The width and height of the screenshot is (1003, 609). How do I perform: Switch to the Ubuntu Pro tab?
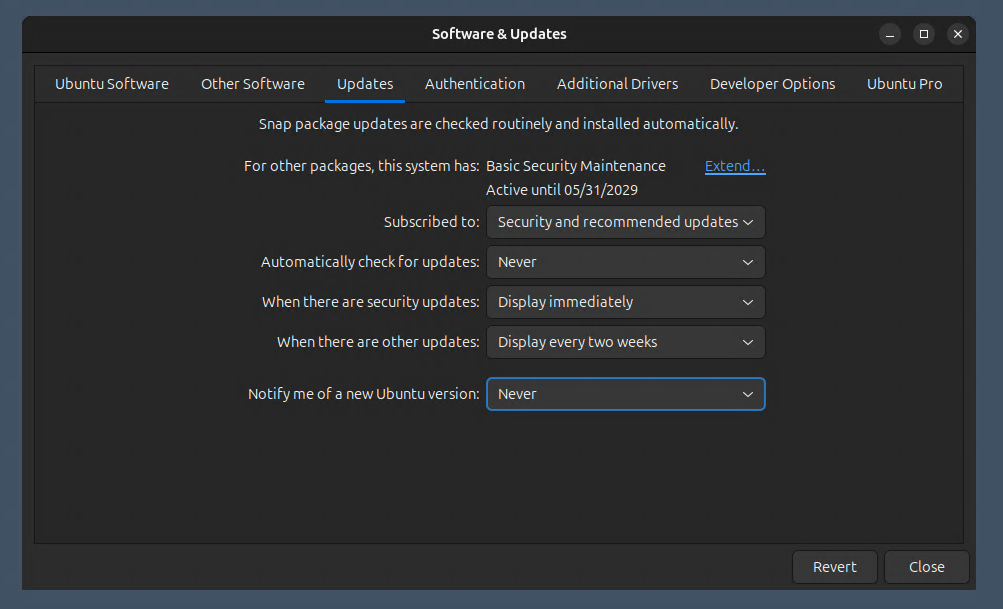[x=904, y=84]
